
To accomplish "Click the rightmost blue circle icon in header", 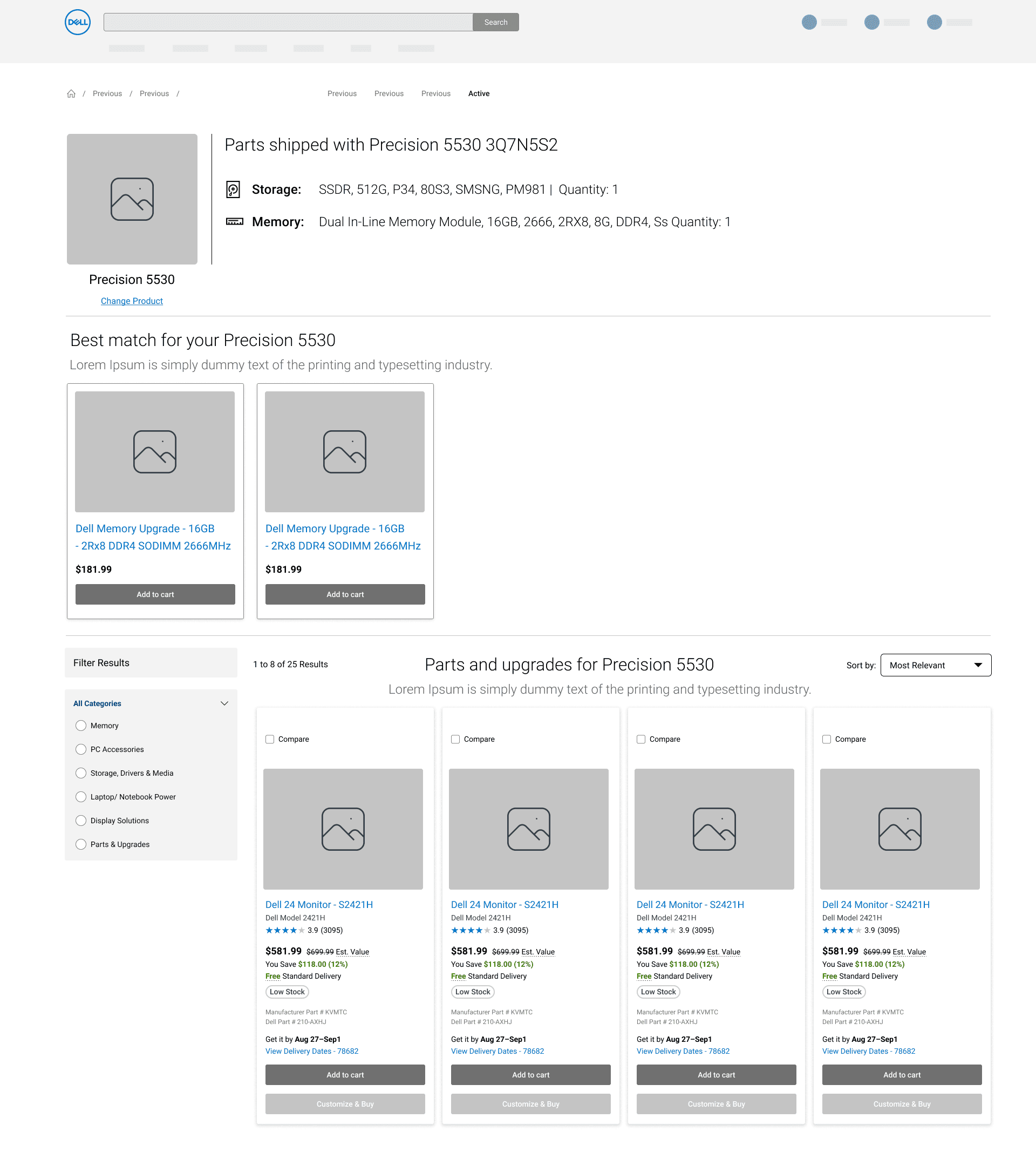I will click(x=934, y=22).
